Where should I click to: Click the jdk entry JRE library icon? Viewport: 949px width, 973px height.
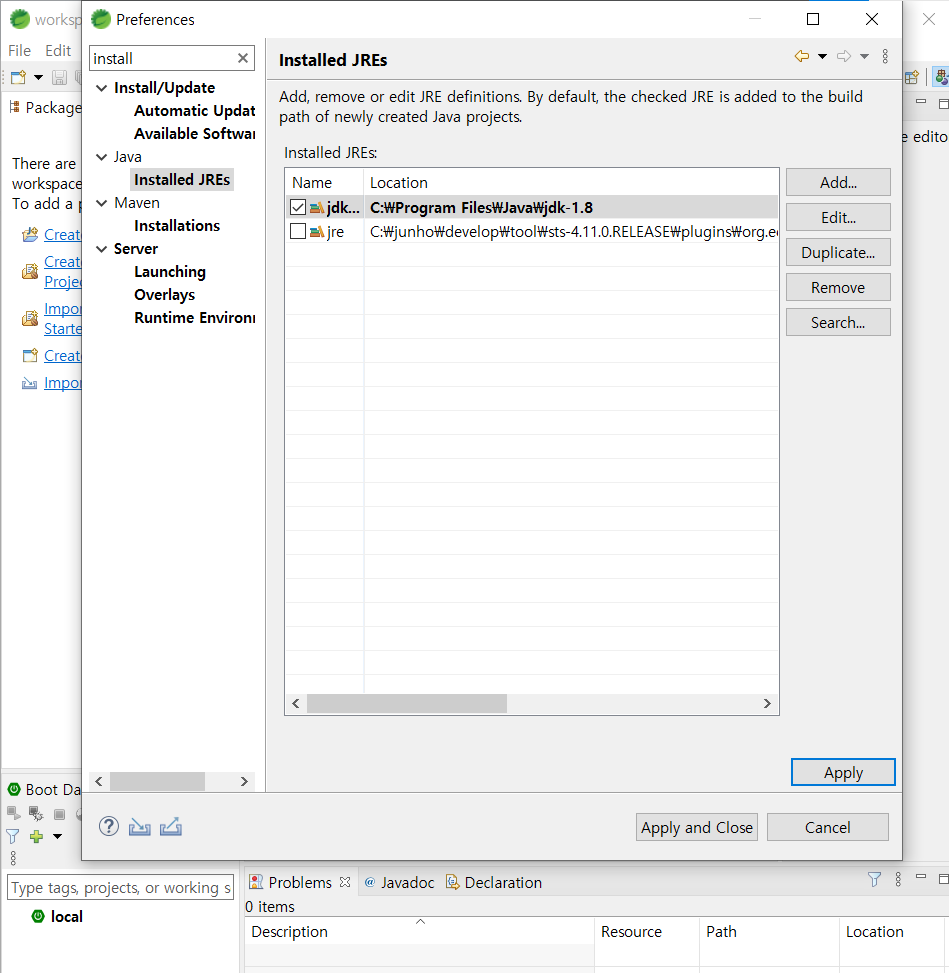317,208
